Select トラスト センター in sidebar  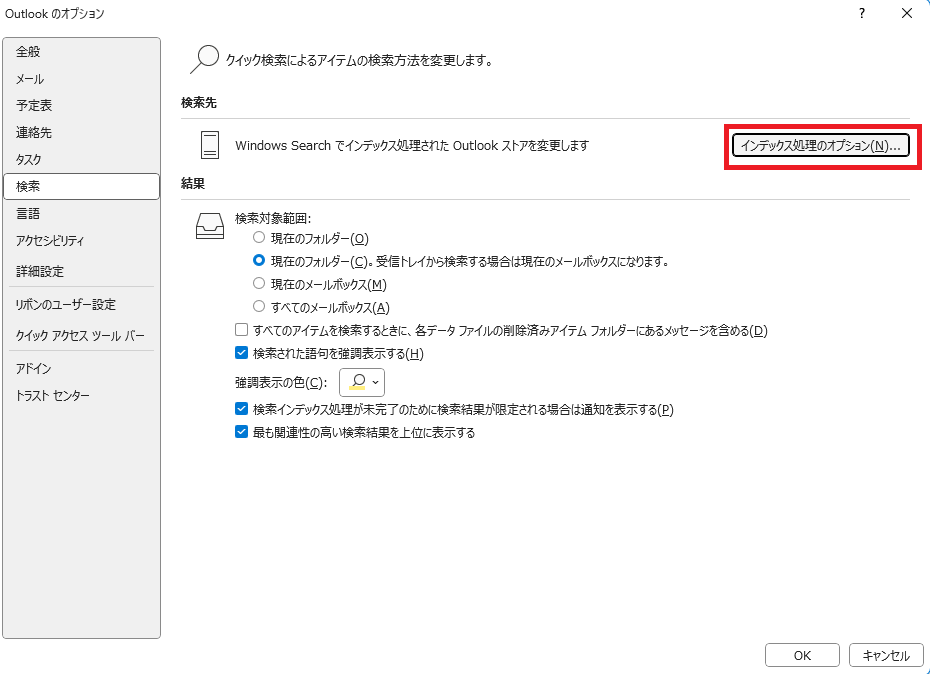pyautogui.click(x=53, y=396)
